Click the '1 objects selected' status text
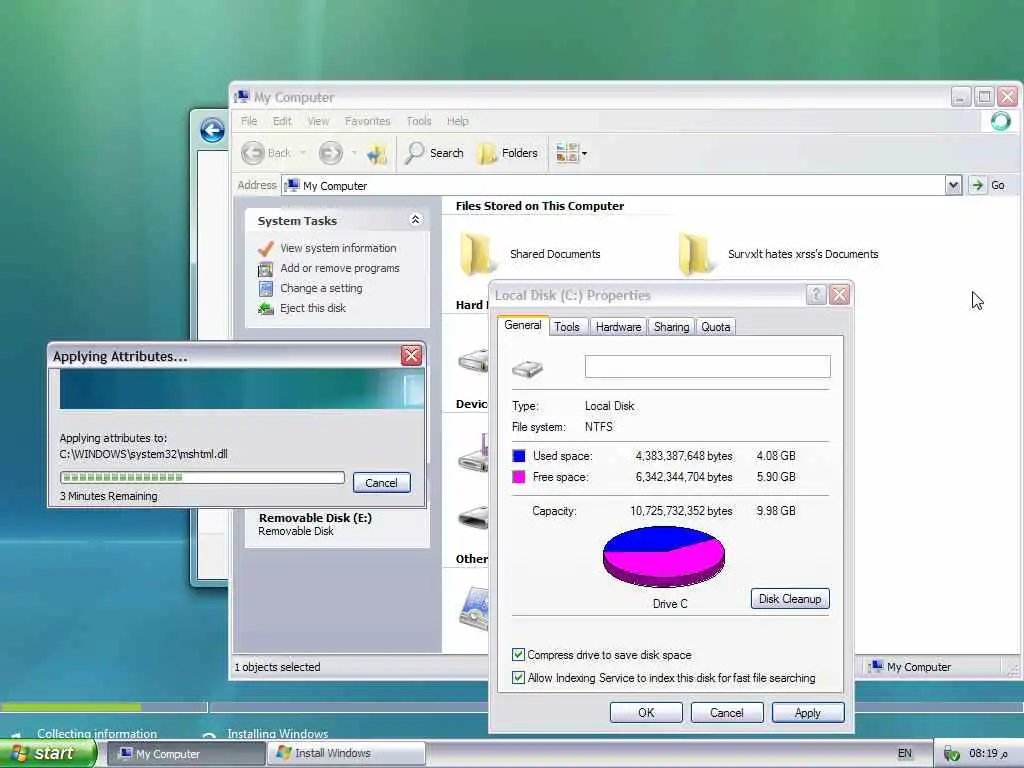 [x=278, y=667]
